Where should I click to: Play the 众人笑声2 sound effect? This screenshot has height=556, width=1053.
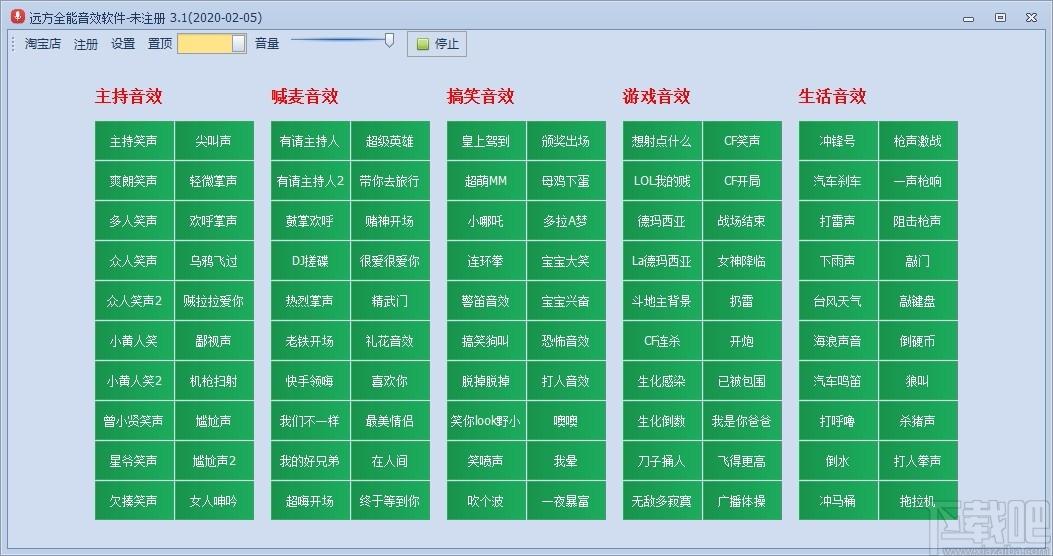pyautogui.click(x=134, y=301)
